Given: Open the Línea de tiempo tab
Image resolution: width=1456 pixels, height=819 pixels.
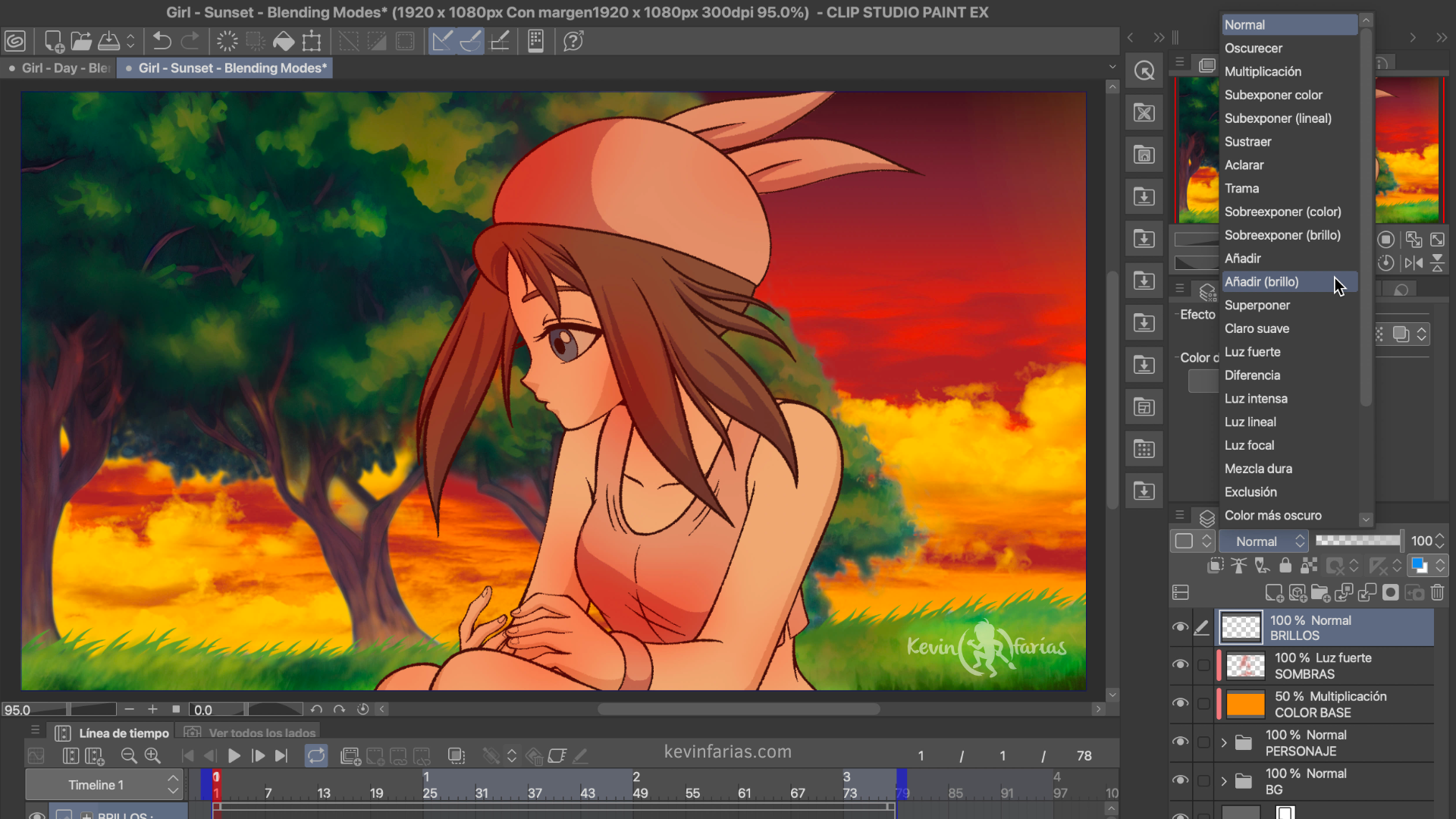Looking at the screenshot, I should 114,733.
